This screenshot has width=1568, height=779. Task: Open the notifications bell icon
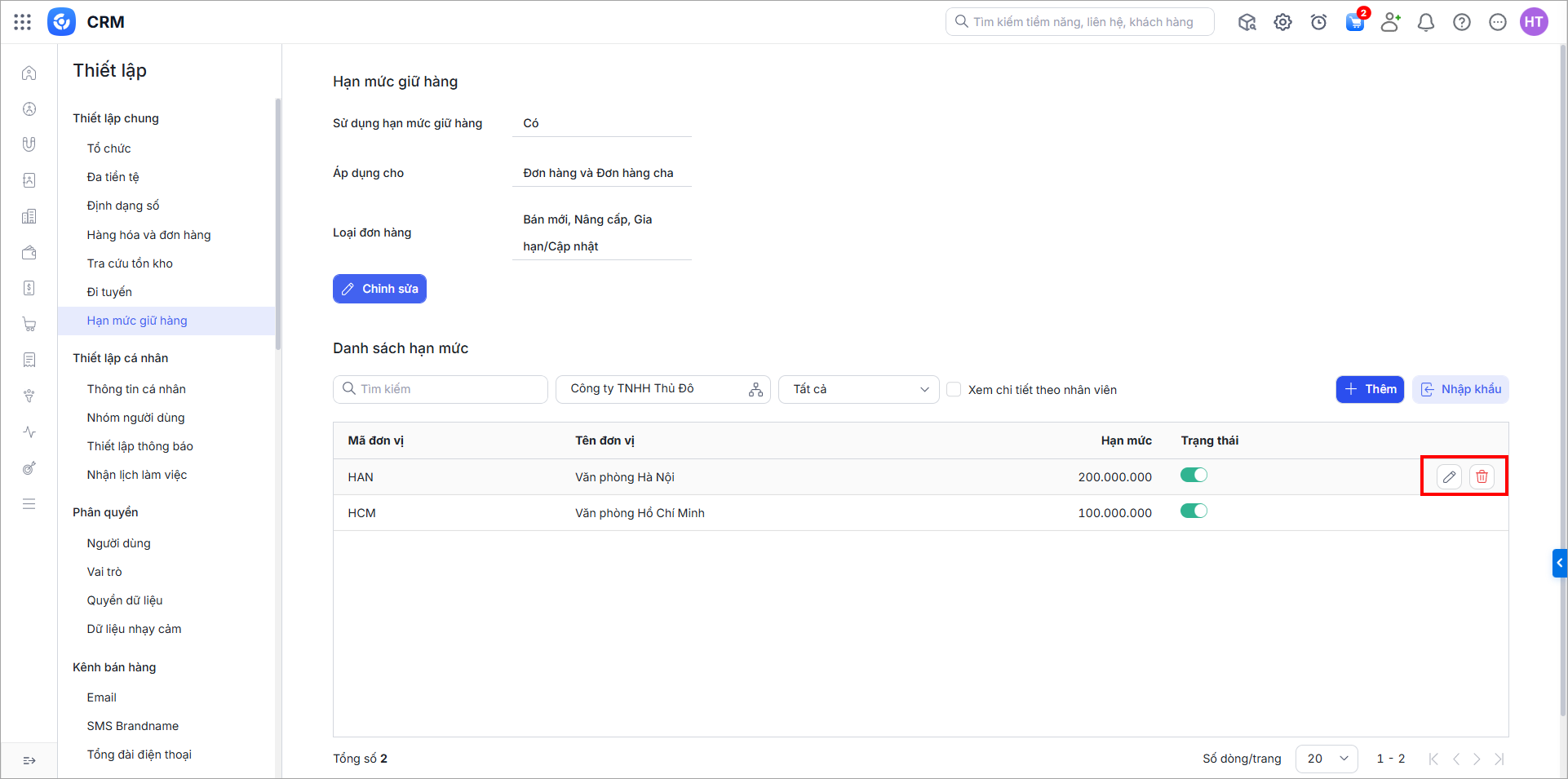[1425, 22]
